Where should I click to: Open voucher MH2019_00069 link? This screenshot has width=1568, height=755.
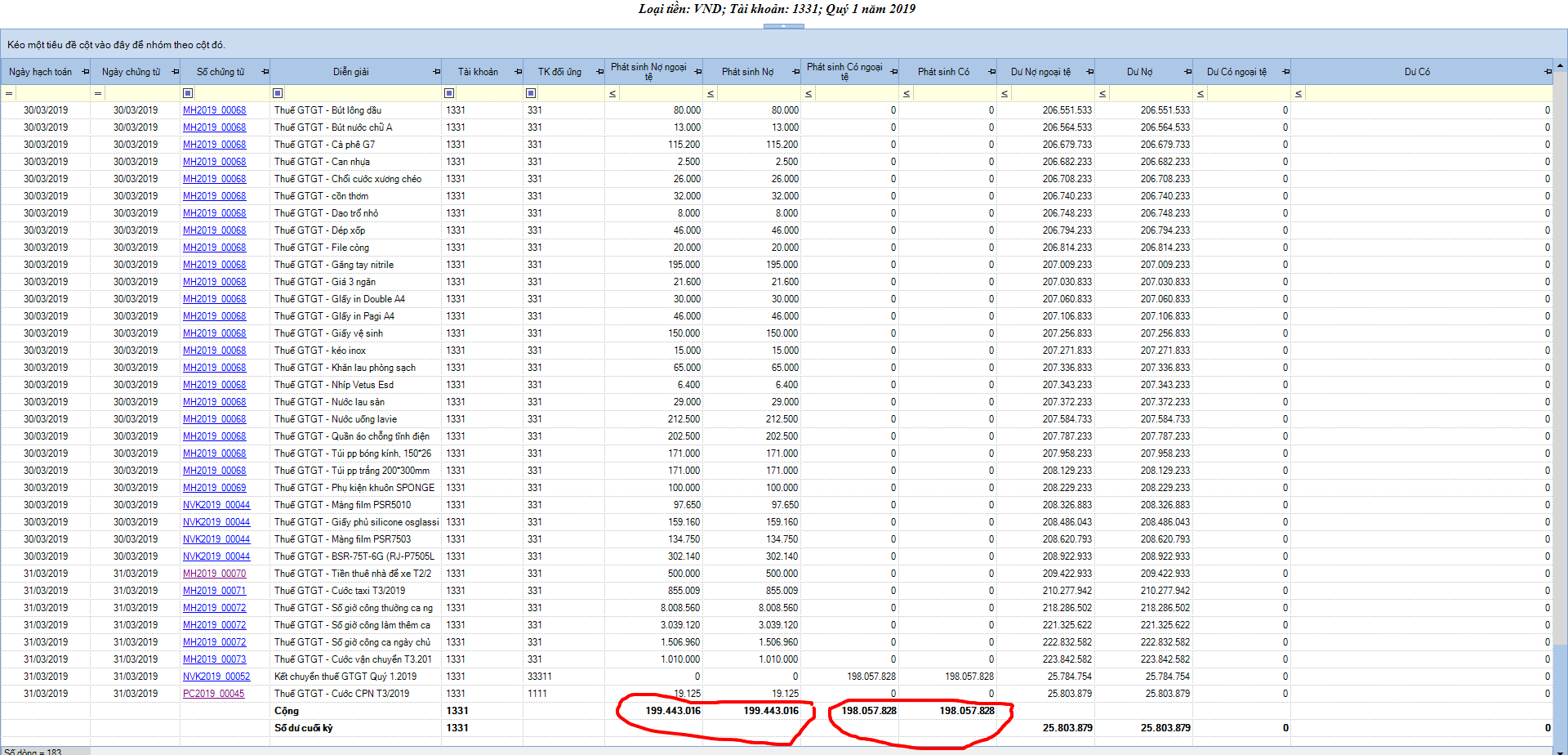point(214,488)
